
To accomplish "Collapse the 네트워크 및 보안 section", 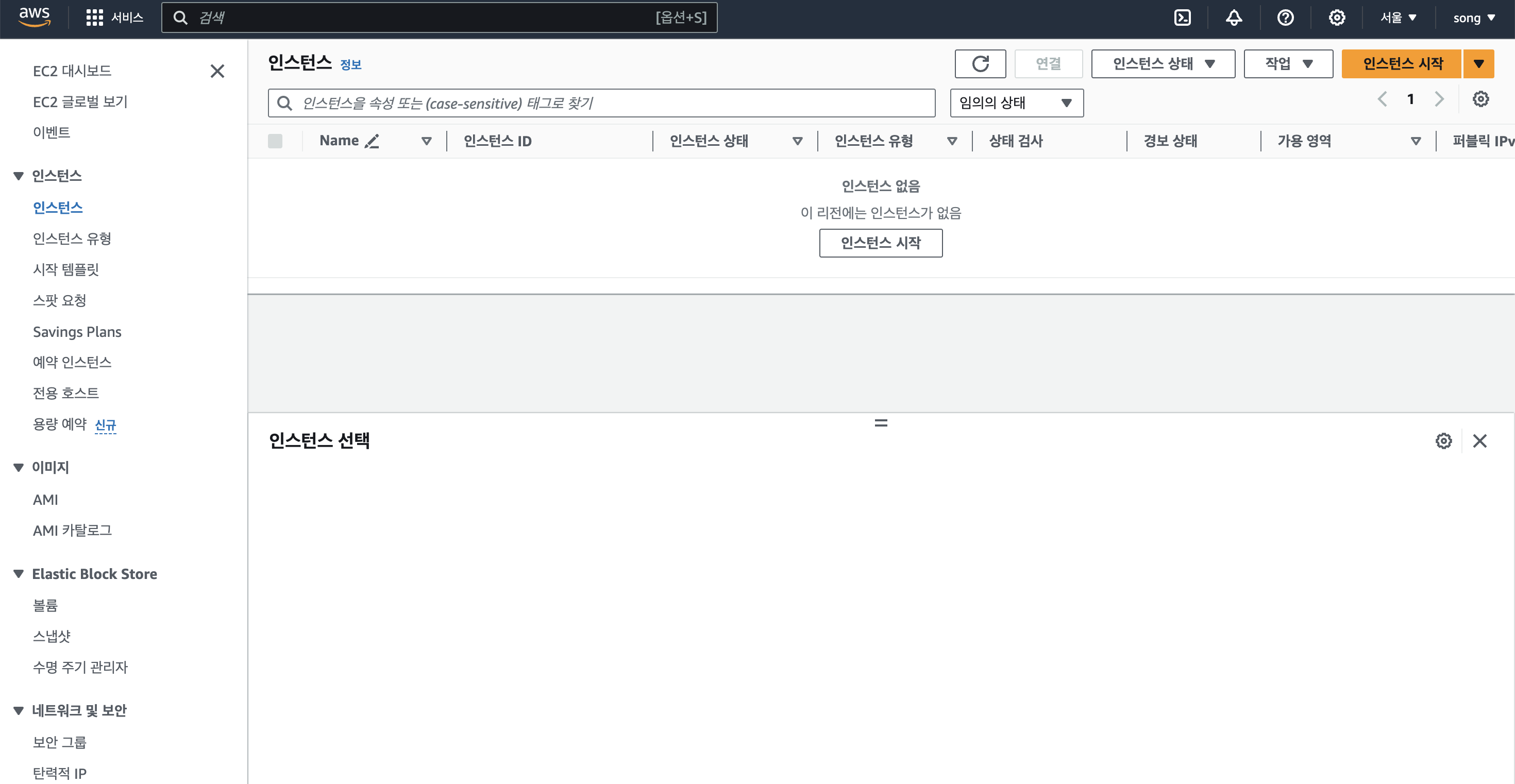I will click(19, 710).
